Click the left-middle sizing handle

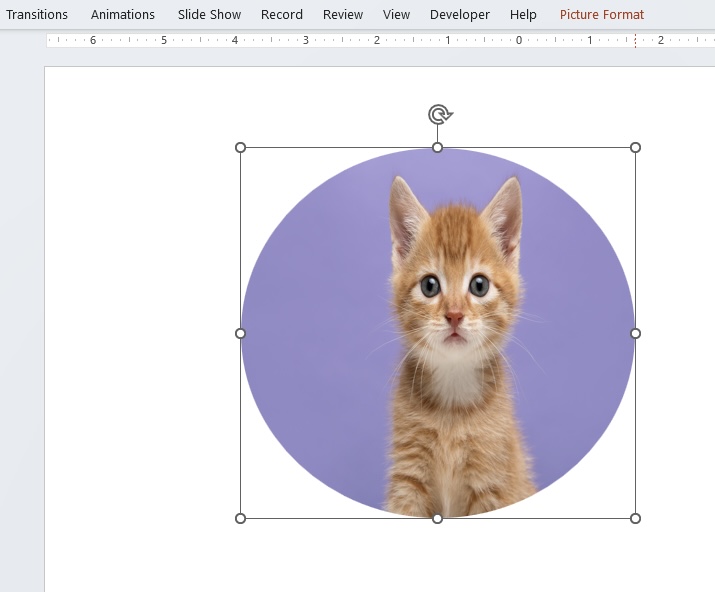[x=240, y=333]
